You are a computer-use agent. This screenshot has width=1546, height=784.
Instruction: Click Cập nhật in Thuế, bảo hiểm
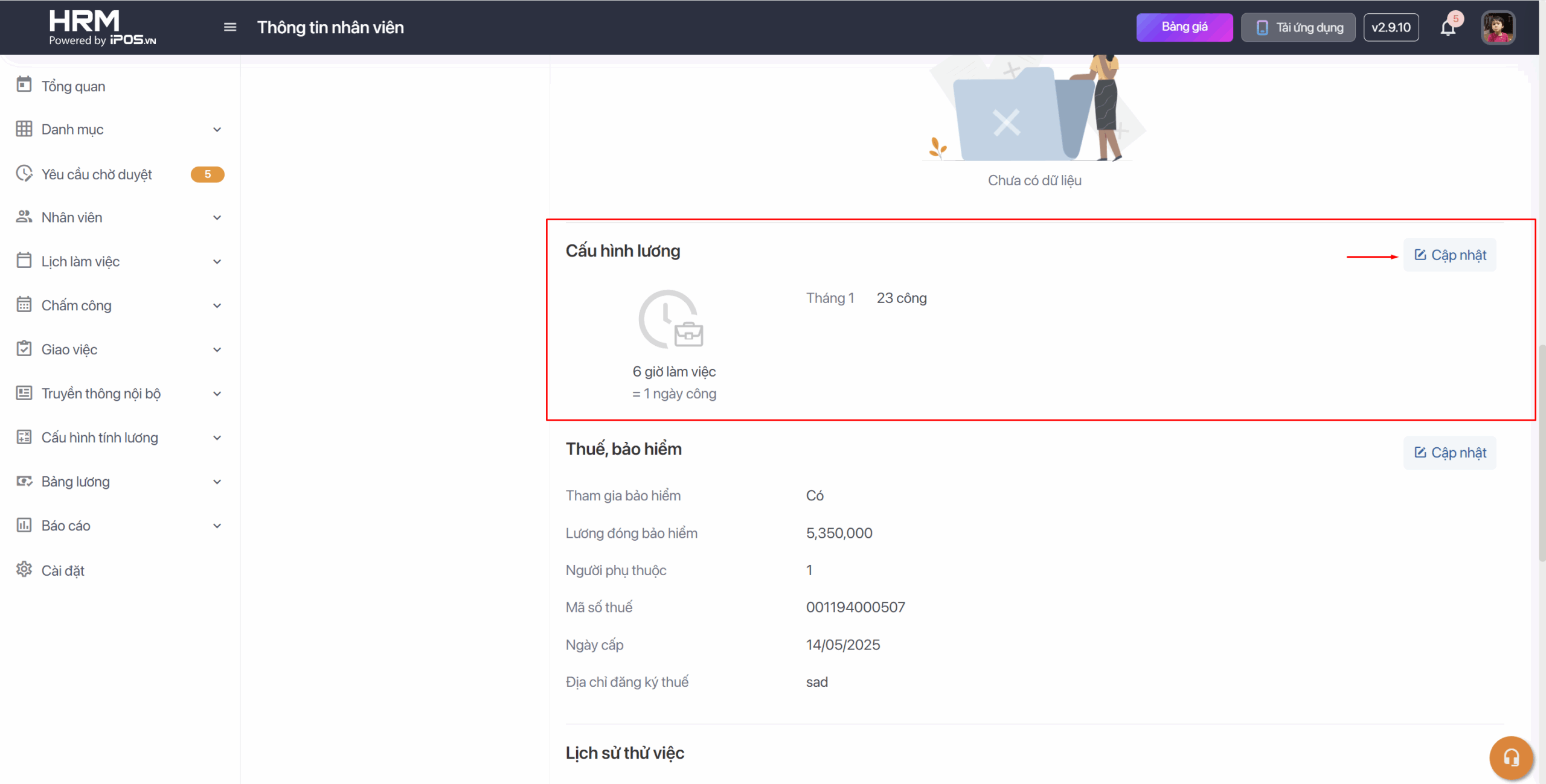click(1449, 453)
